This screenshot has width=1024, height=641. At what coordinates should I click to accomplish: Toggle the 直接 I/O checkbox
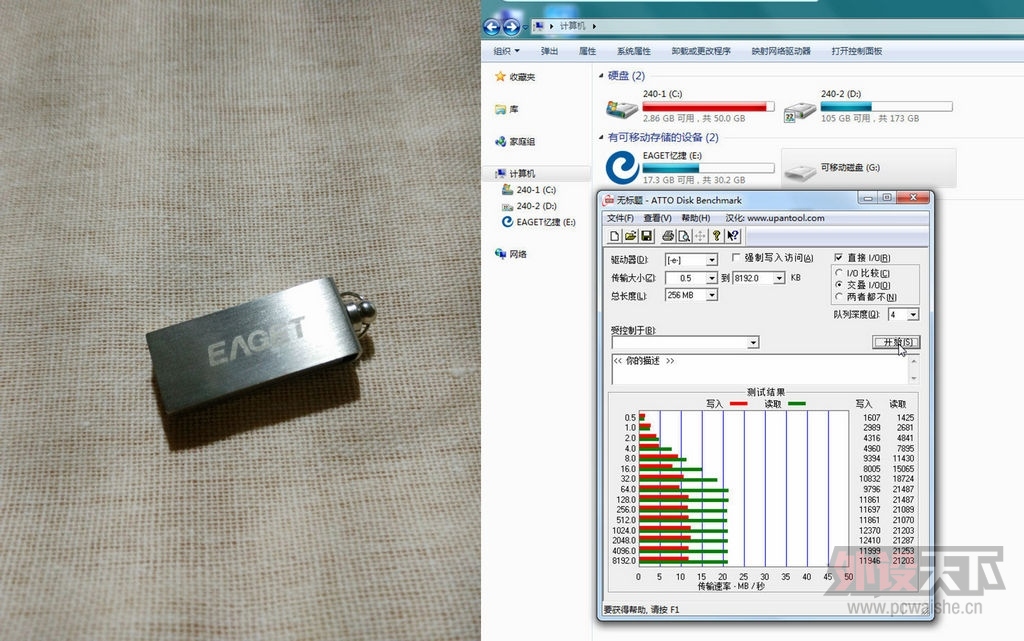[839, 257]
